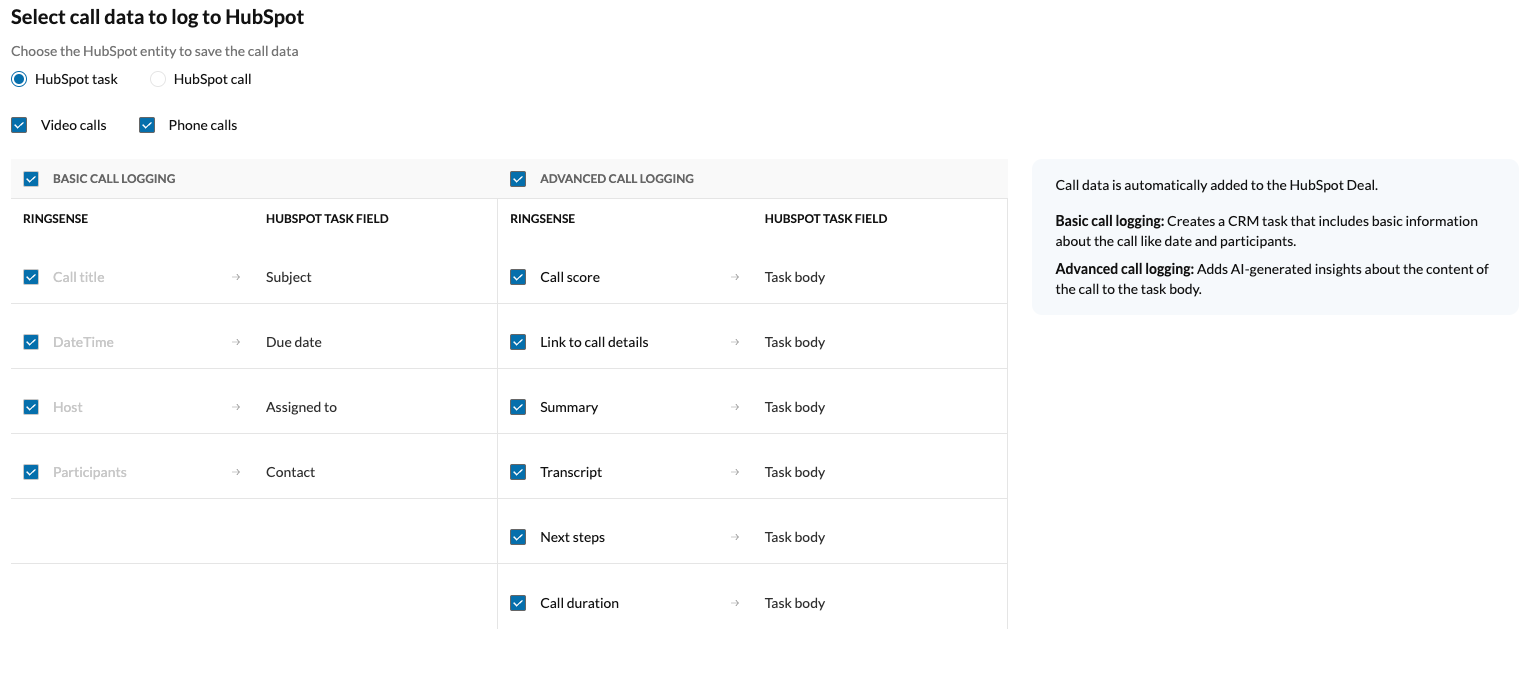Click the arrow mapping DateTime to Due date
Viewport: 1538px width, 674px height.
(236, 341)
